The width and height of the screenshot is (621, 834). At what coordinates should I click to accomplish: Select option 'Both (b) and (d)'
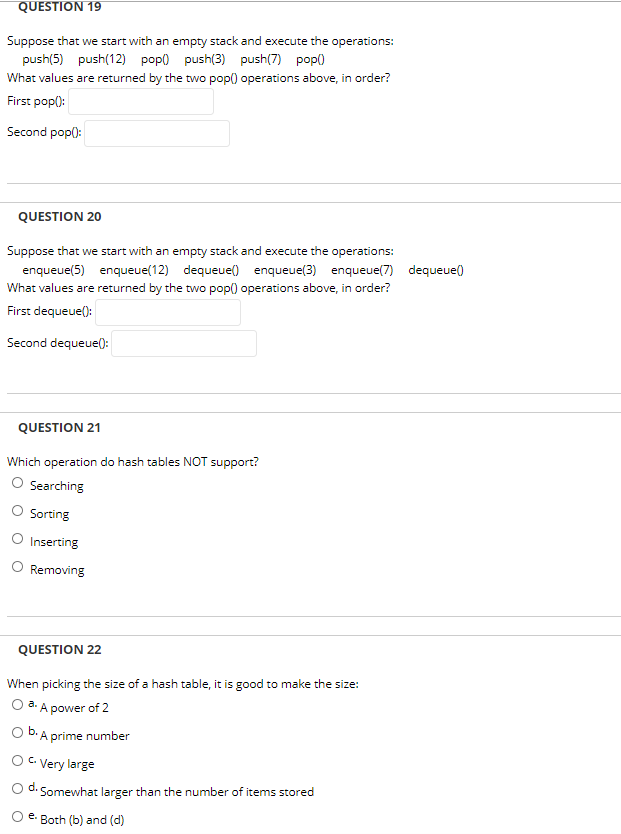tap(17, 816)
